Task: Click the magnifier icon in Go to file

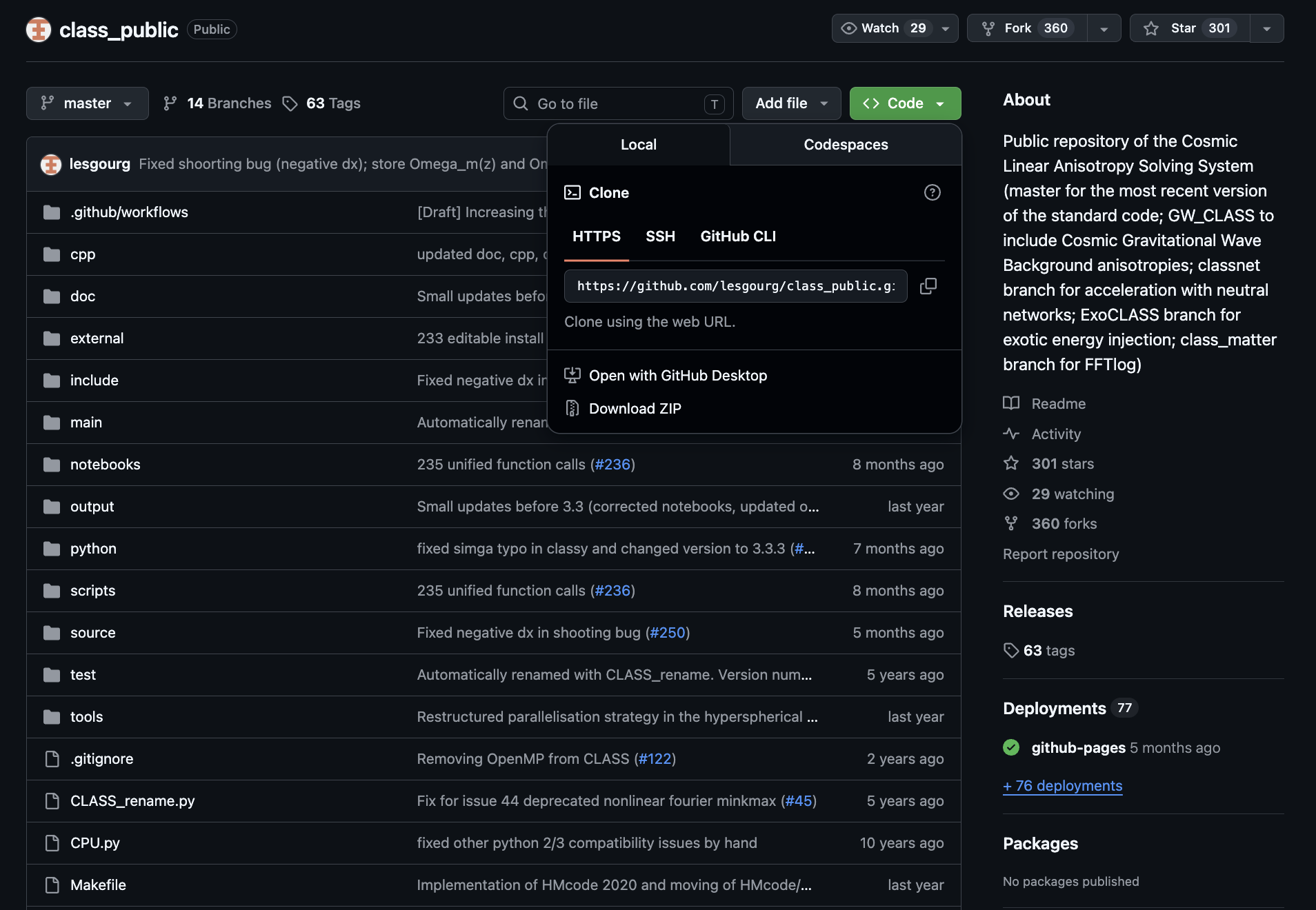Action: pyautogui.click(x=521, y=103)
